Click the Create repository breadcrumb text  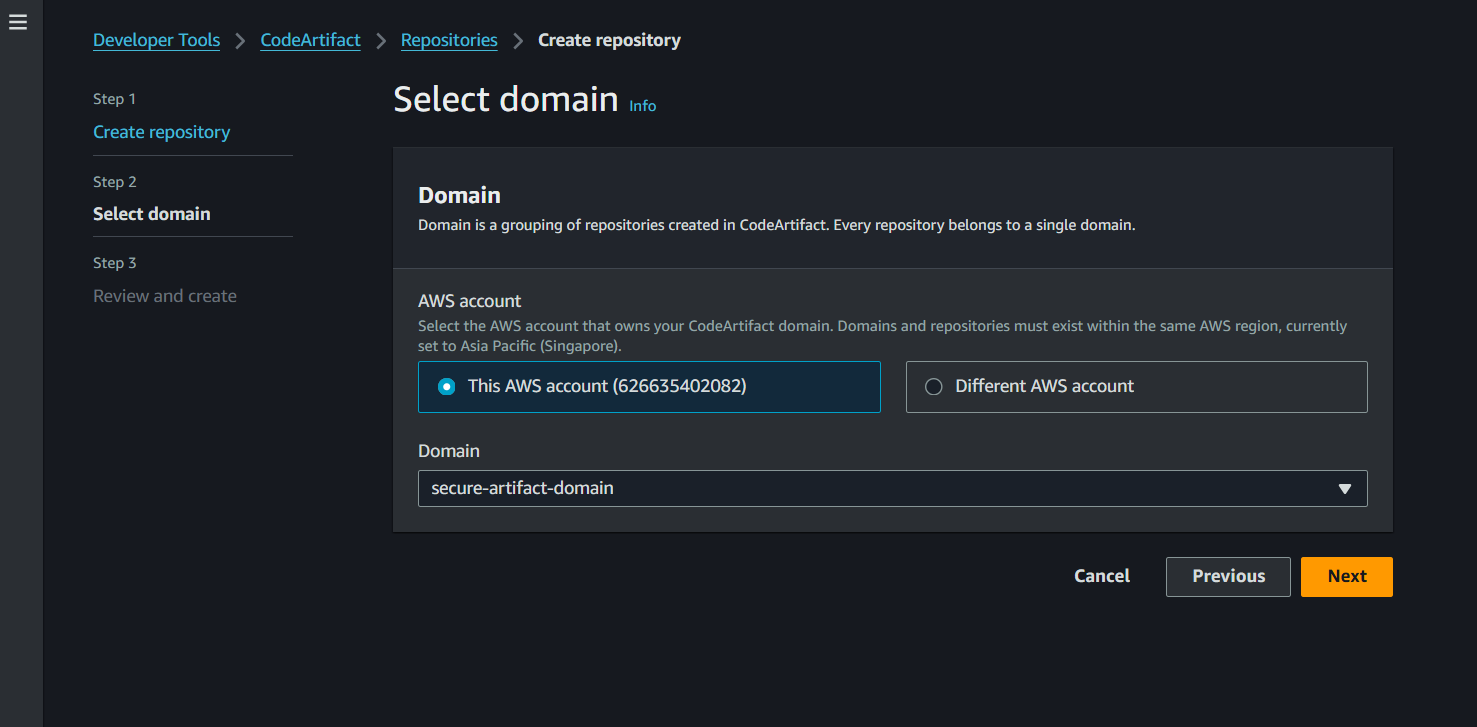click(609, 40)
